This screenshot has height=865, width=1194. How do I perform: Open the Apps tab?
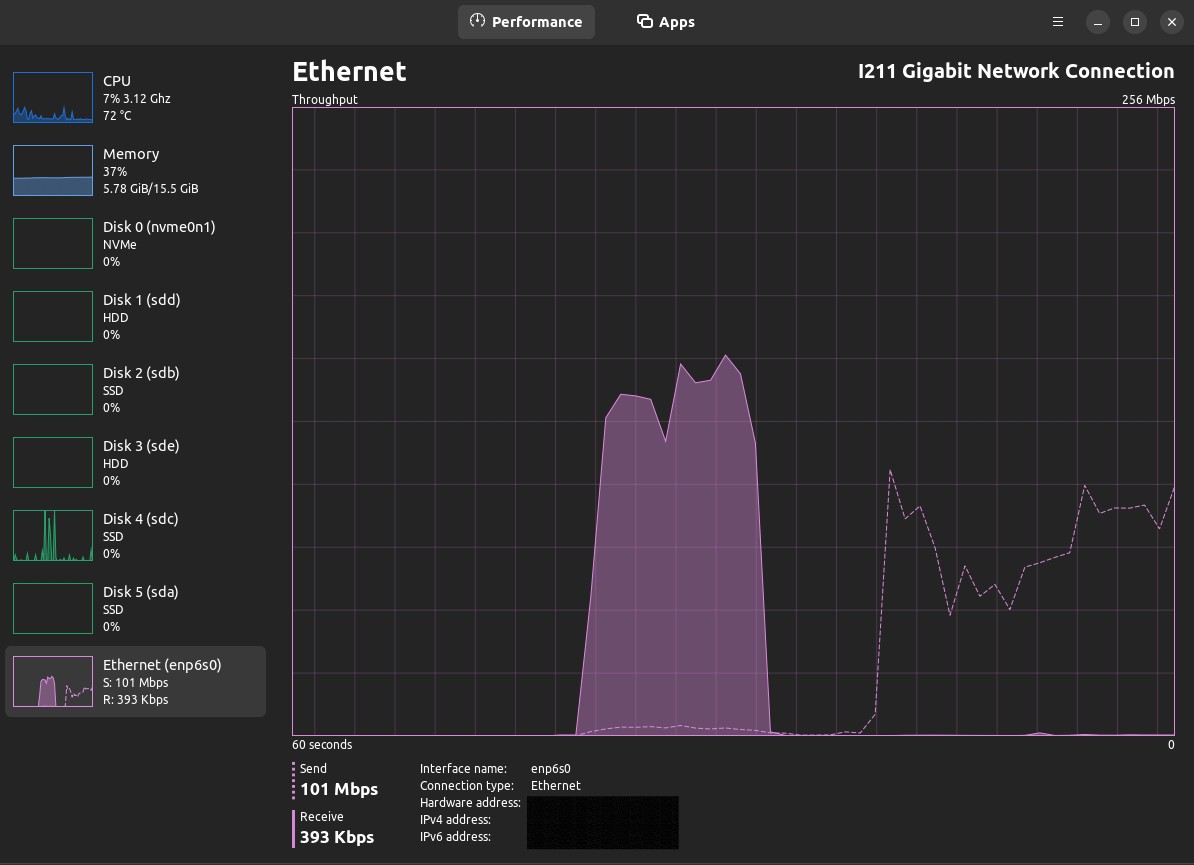[x=666, y=22]
